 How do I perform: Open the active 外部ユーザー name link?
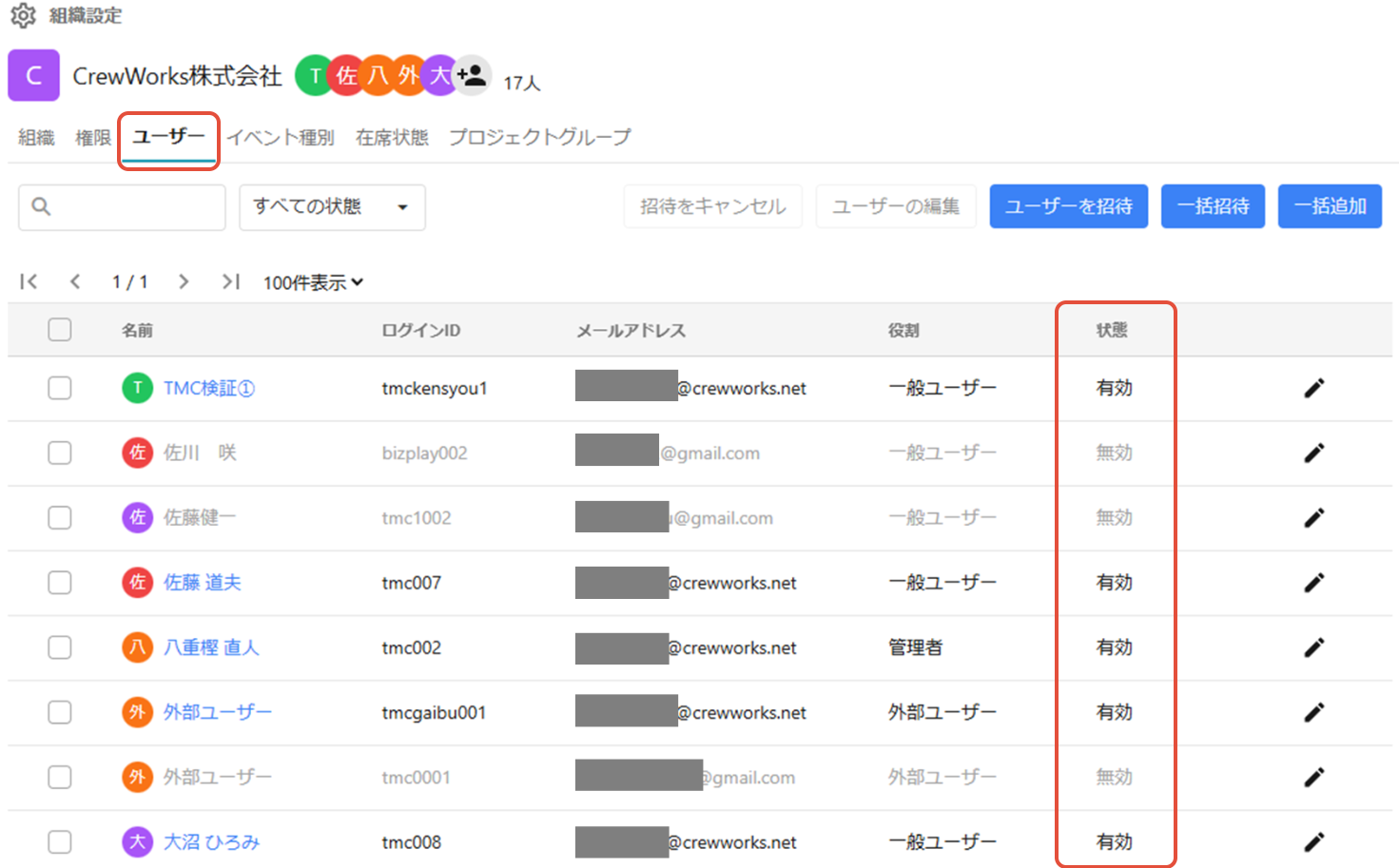coord(218,712)
